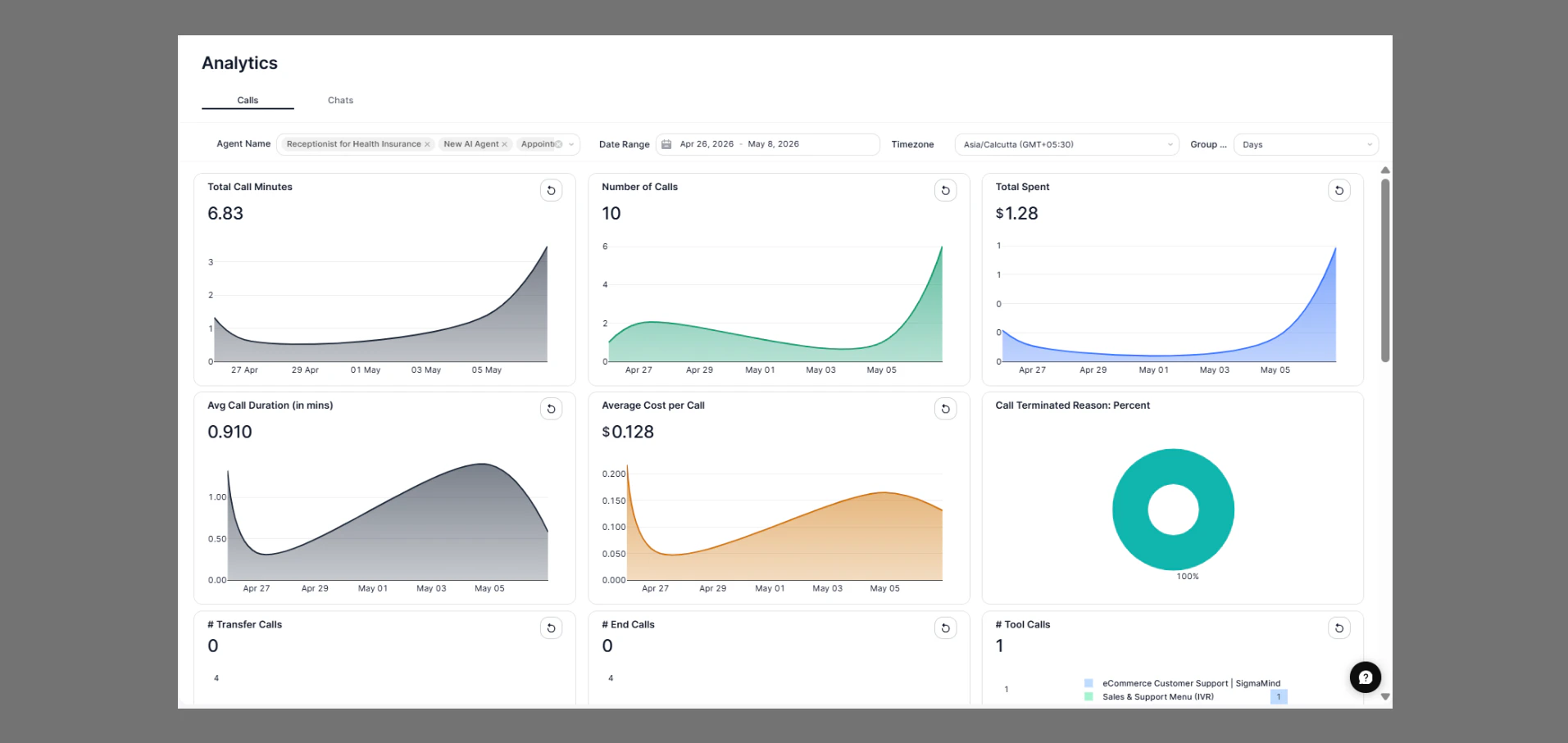Click the Appointment agent tag
This screenshot has height=743, width=1568.
click(538, 144)
